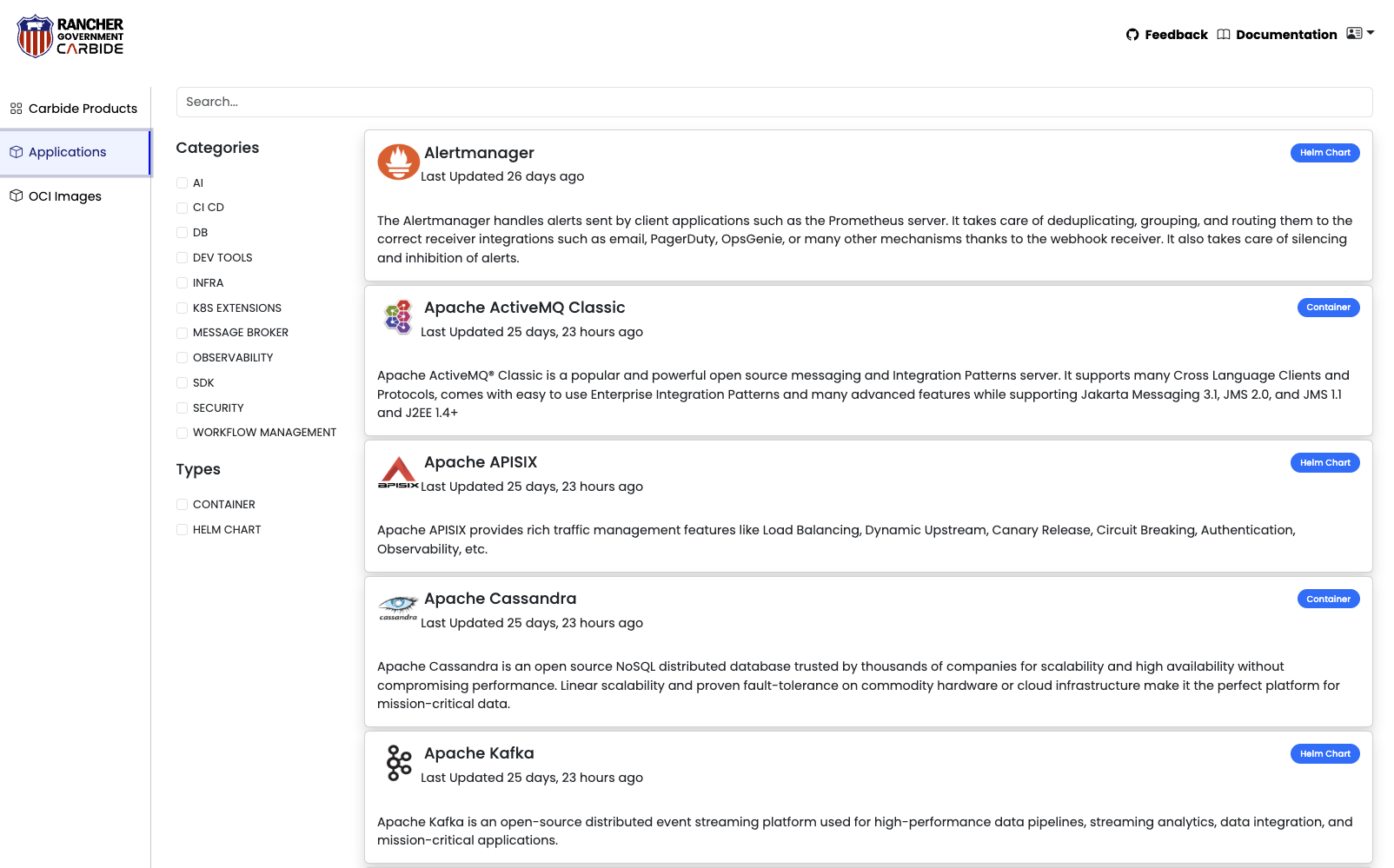The image size is (1394, 868).
Task: Click Alertmanager's 'Last Updated 26 days ago'
Action: coord(502,176)
